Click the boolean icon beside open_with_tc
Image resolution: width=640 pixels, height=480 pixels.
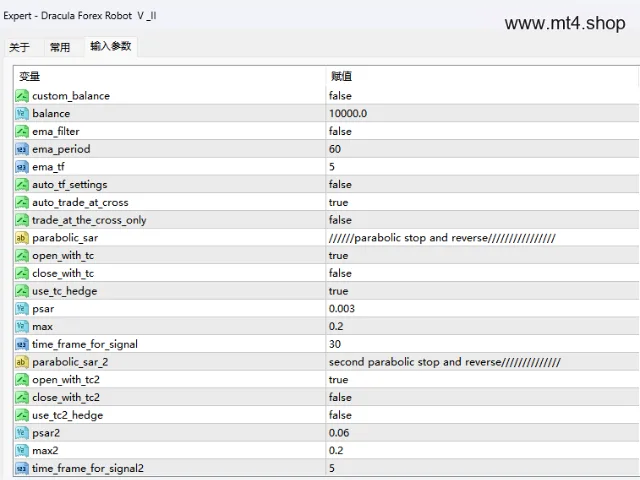pos(22,256)
